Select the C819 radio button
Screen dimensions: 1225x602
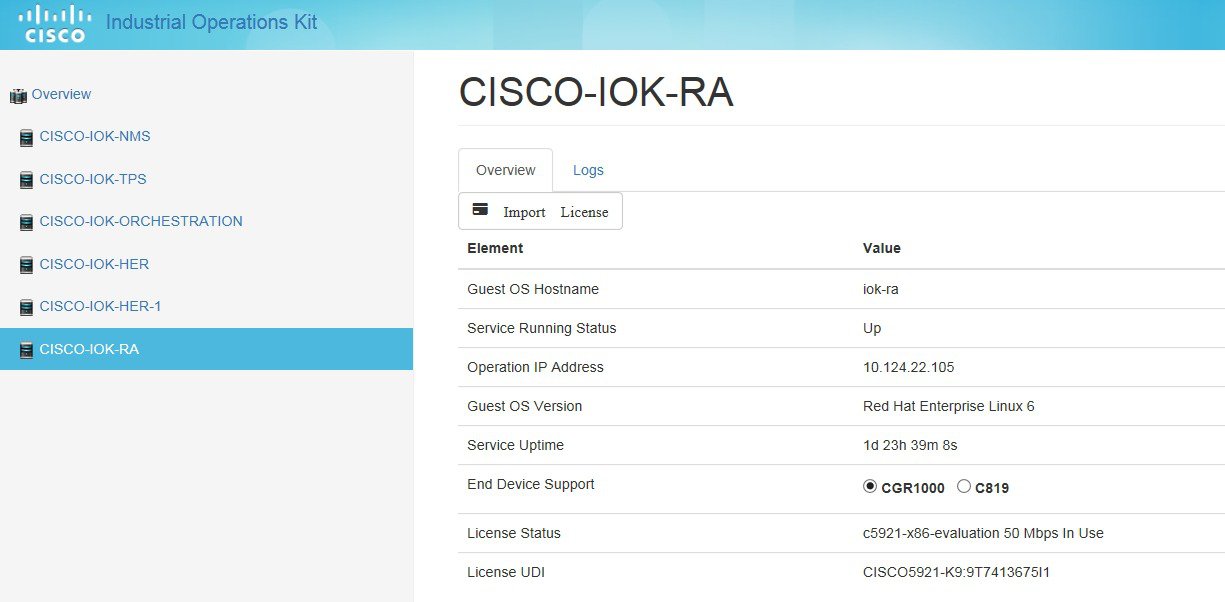tap(964, 487)
